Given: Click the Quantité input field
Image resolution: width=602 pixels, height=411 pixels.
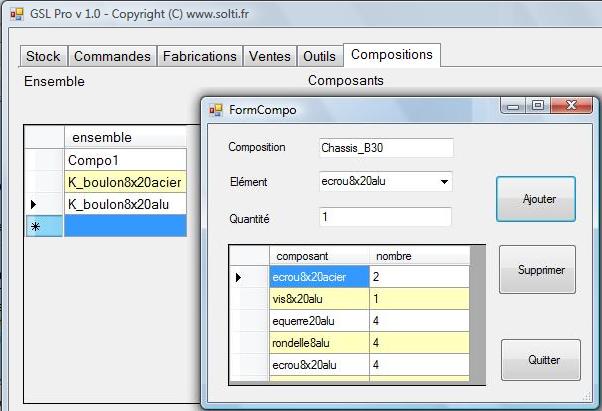Looking at the screenshot, I should [x=385, y=217].
